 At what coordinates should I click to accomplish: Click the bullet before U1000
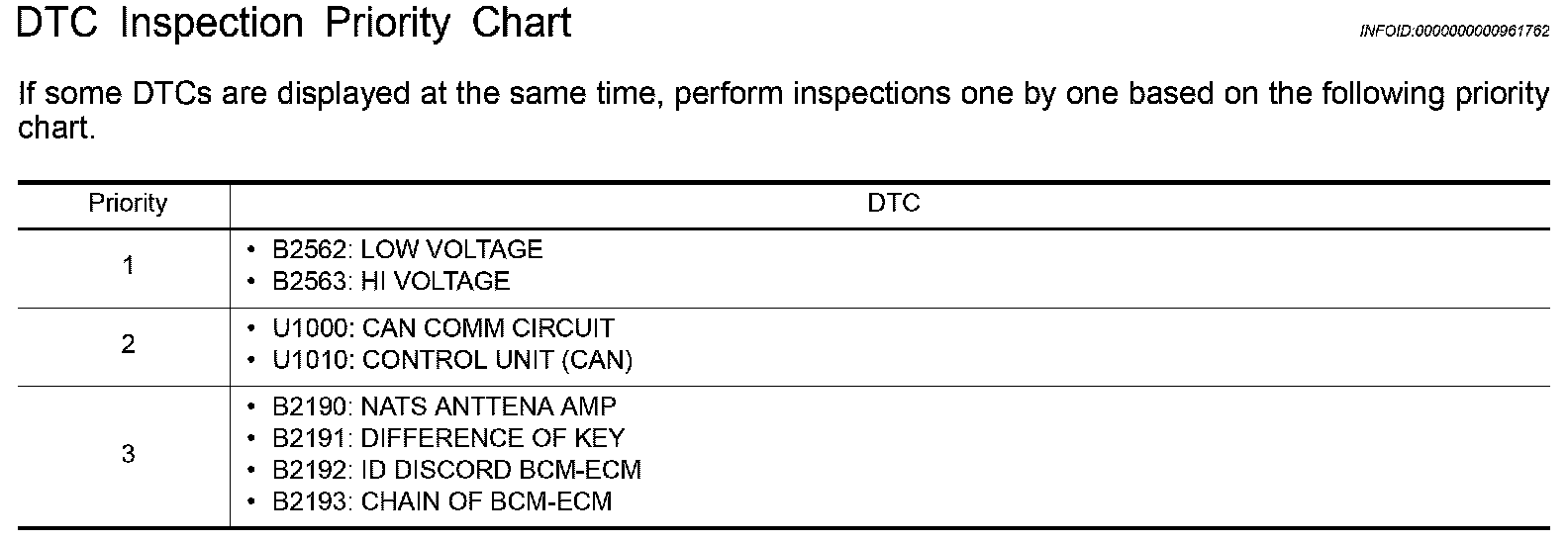[x=252, y=327]
